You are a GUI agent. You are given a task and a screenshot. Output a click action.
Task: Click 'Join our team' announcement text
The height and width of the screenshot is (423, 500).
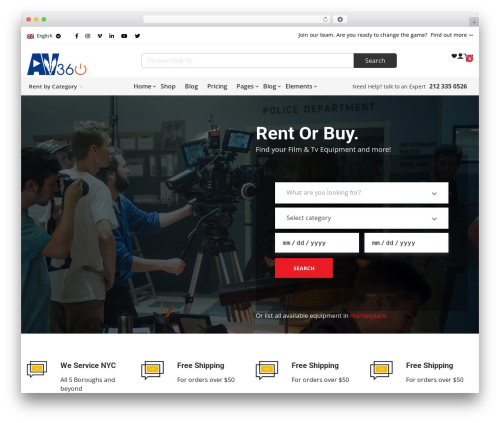coord(362,35)
